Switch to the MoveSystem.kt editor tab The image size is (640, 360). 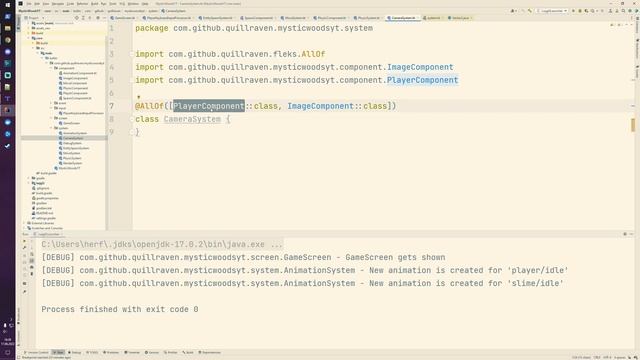[x=295, y=18]
